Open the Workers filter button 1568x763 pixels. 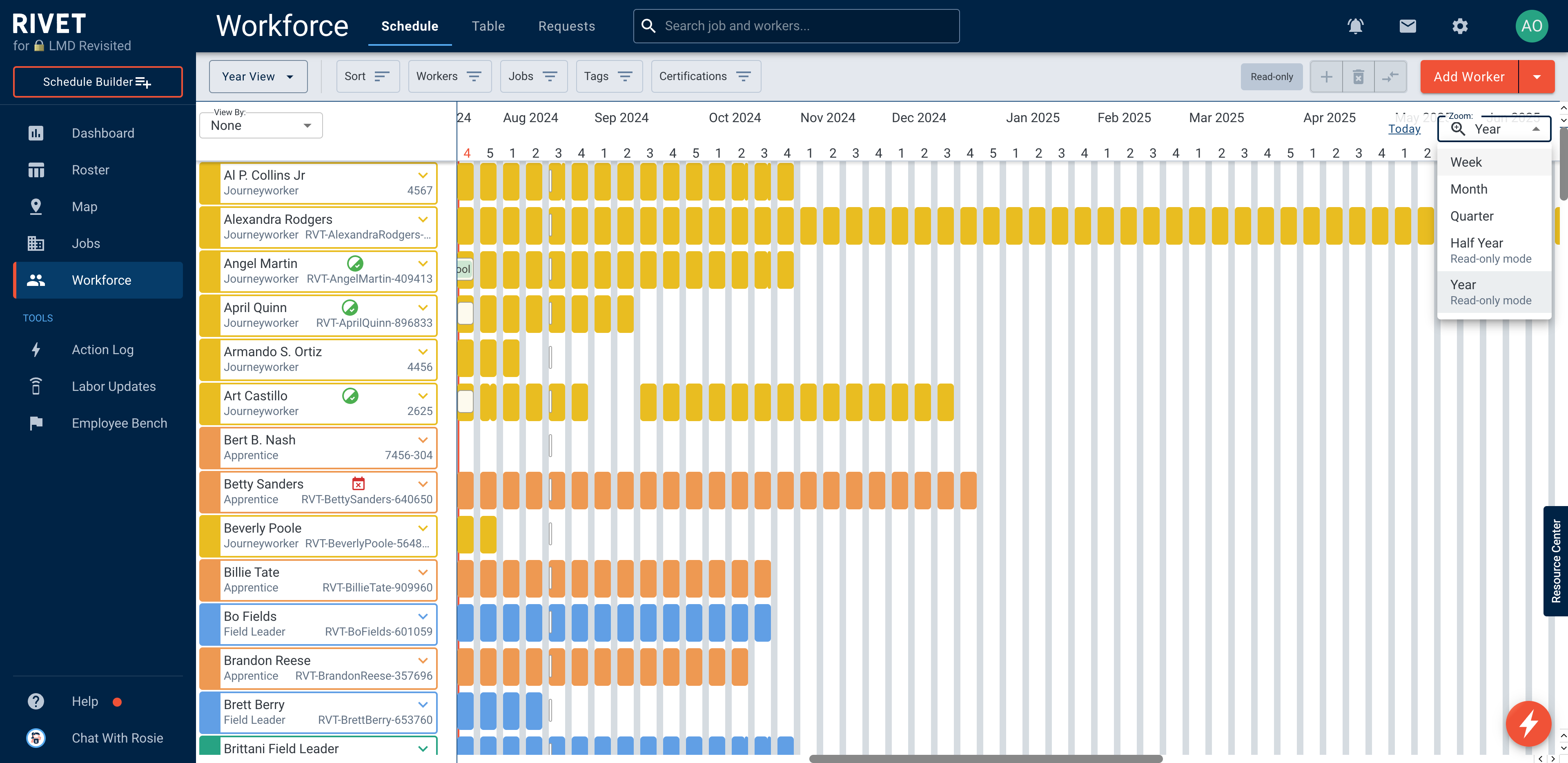449,76
